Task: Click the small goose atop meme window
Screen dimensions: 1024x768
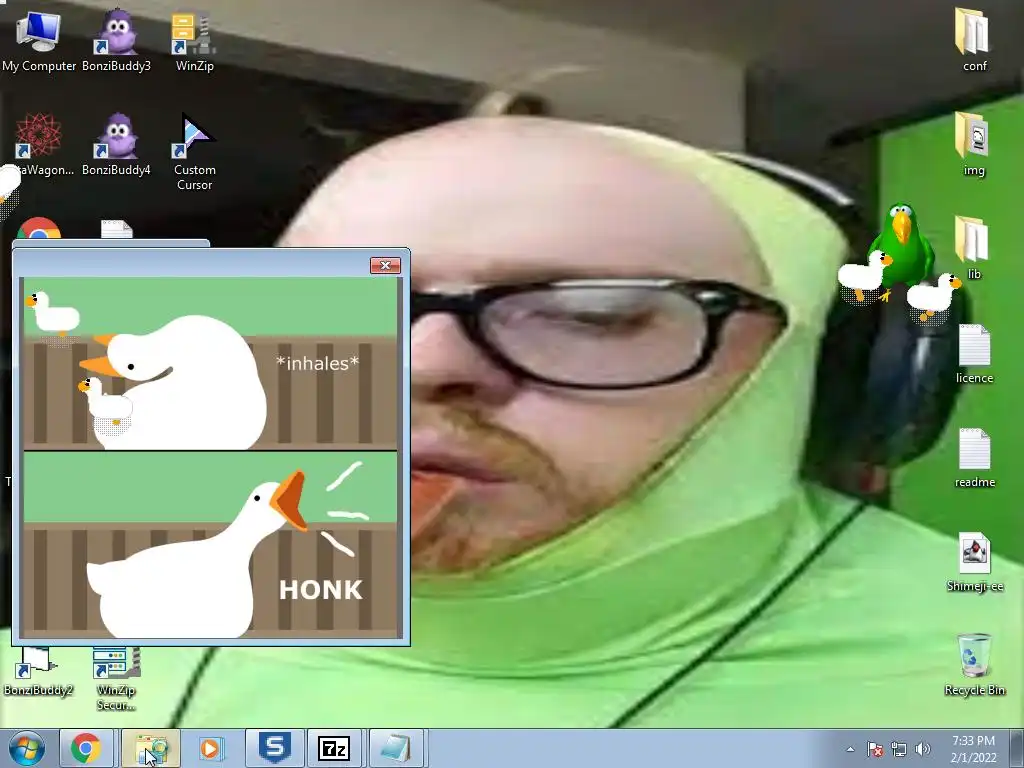Action: point(54,315)
